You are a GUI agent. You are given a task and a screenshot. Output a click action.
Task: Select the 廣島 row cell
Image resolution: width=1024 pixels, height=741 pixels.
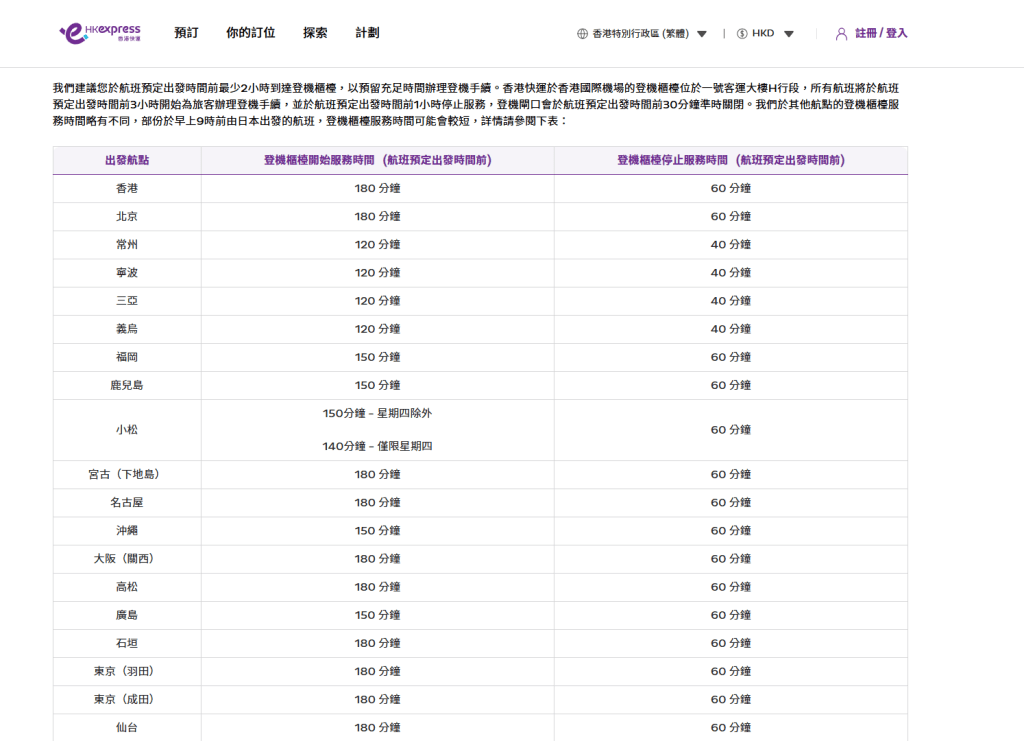127,614
